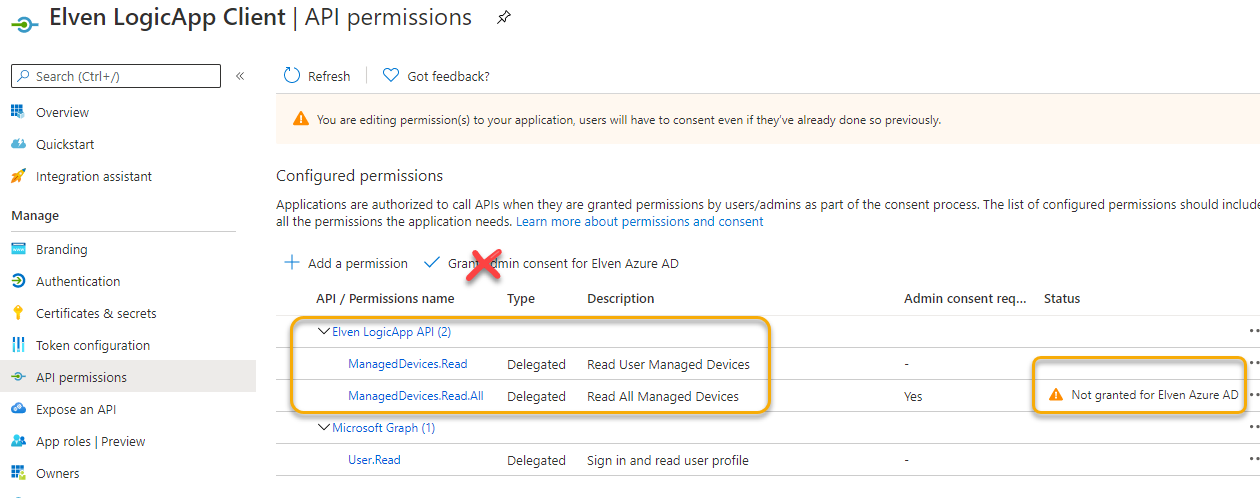Open the ManagedDevices.Read permission
Screen dimensions: 1260x498
point(408,364)
